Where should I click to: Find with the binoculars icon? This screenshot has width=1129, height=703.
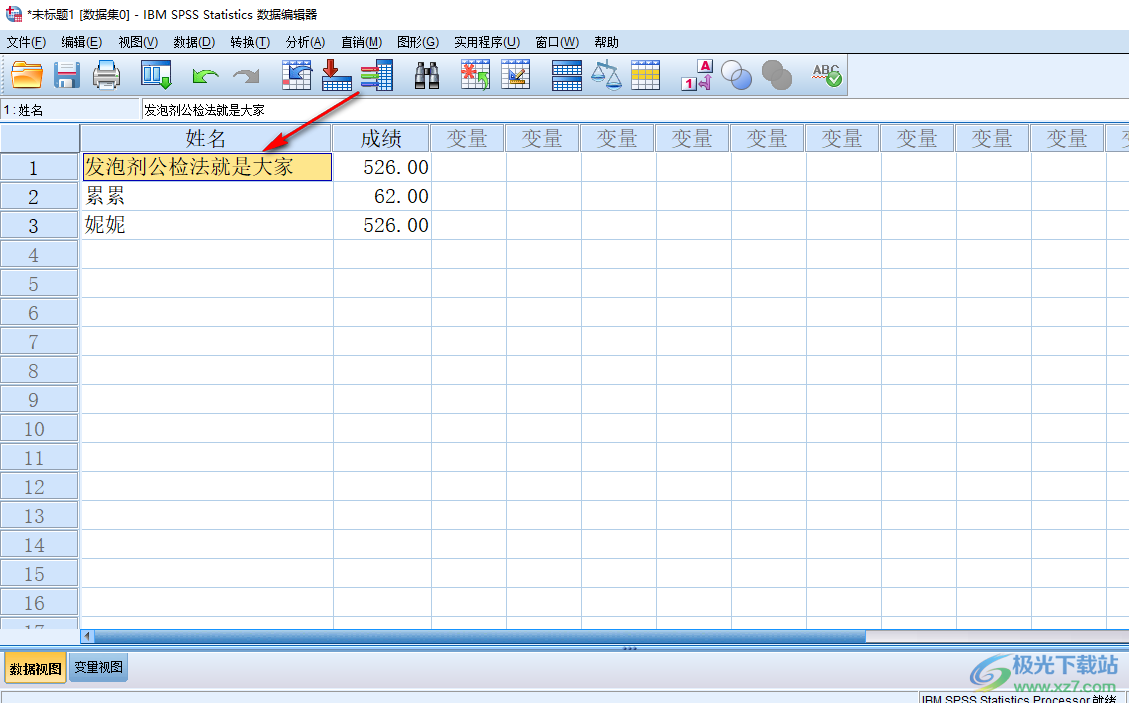[427, 75]
